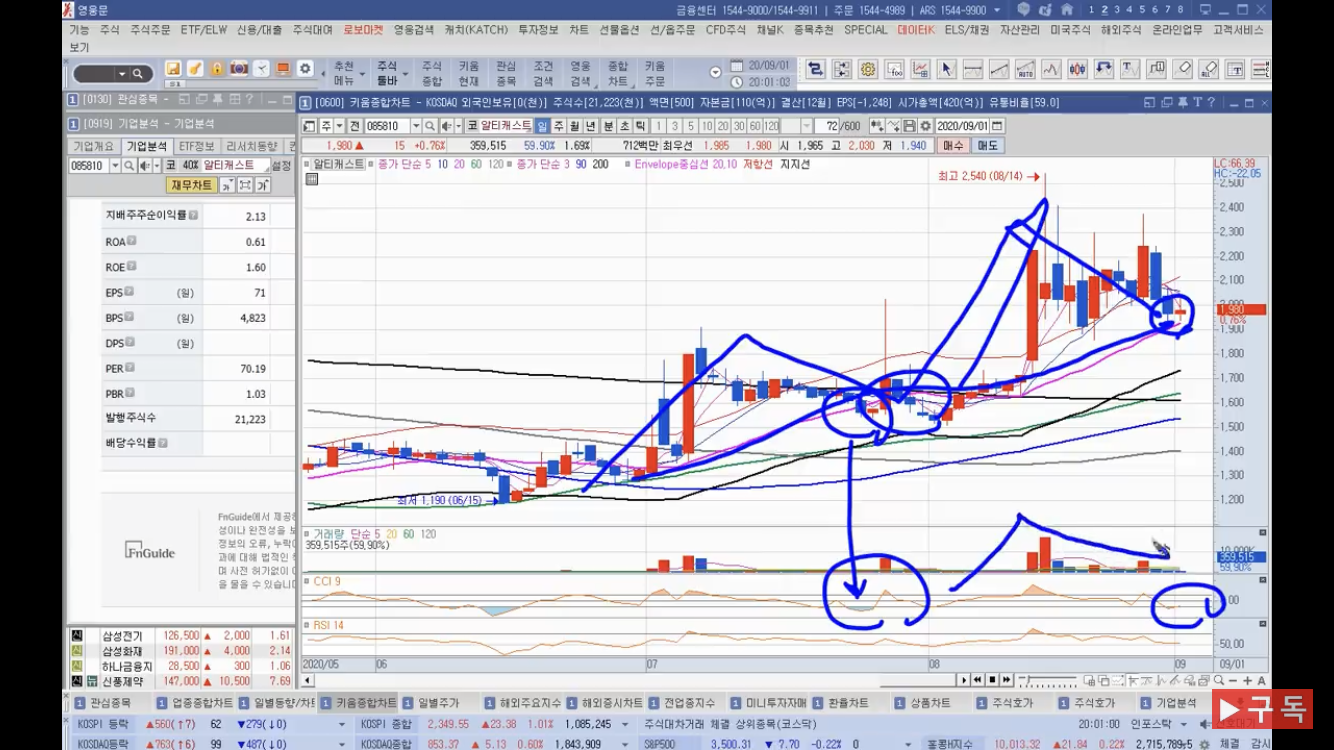1334x750 pixels.
Task: Open the calendar picker beside 2020/09/01
Action: tap(997, 126)
